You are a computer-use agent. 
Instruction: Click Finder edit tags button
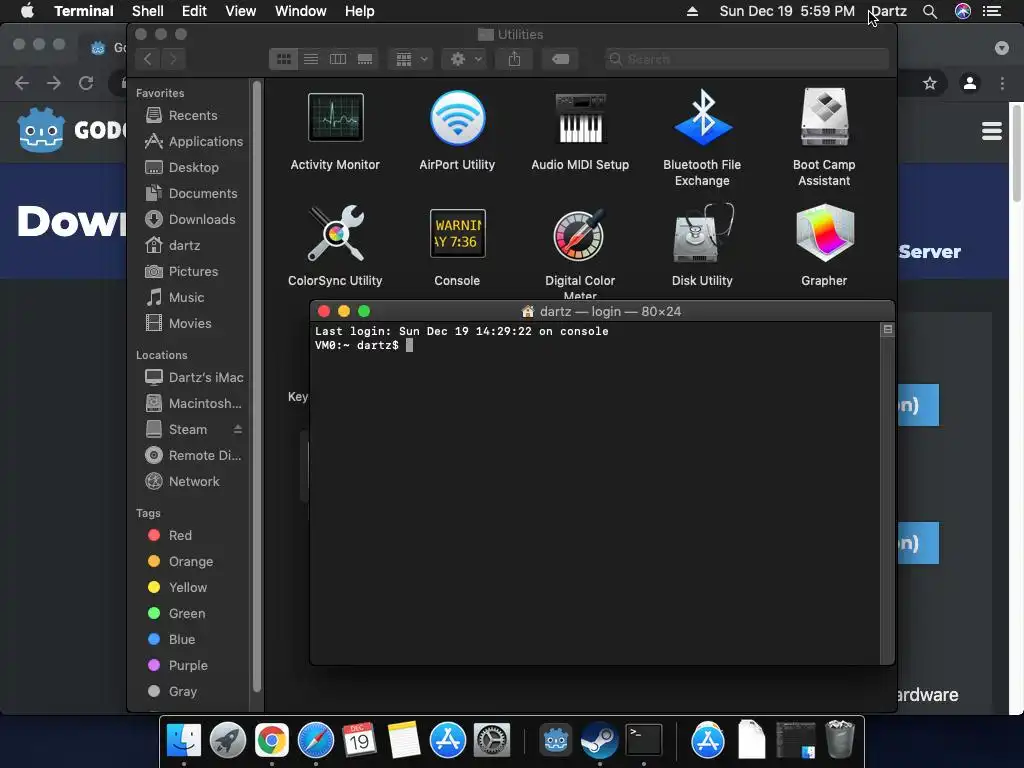point(560,59)
